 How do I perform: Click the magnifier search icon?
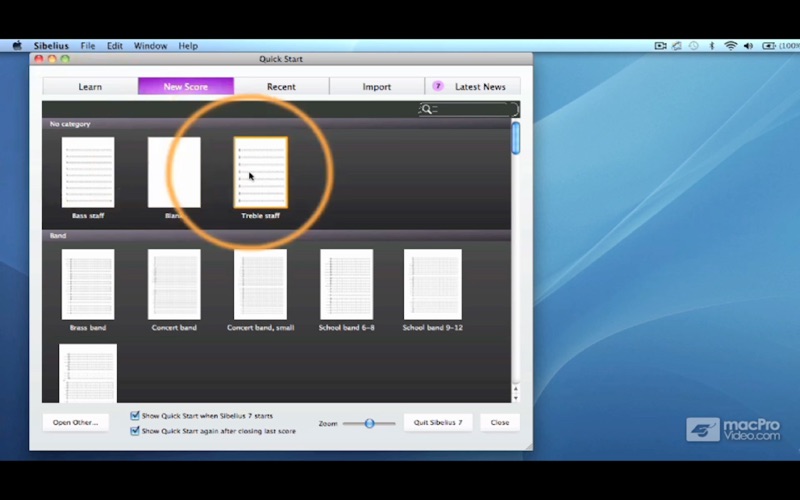(427, 109)
